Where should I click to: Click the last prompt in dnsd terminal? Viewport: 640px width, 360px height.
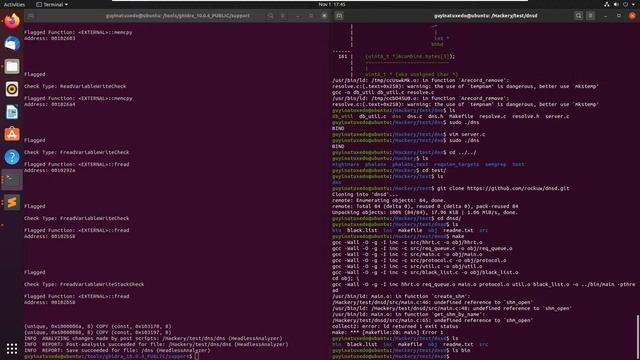[x=391, y=356]
